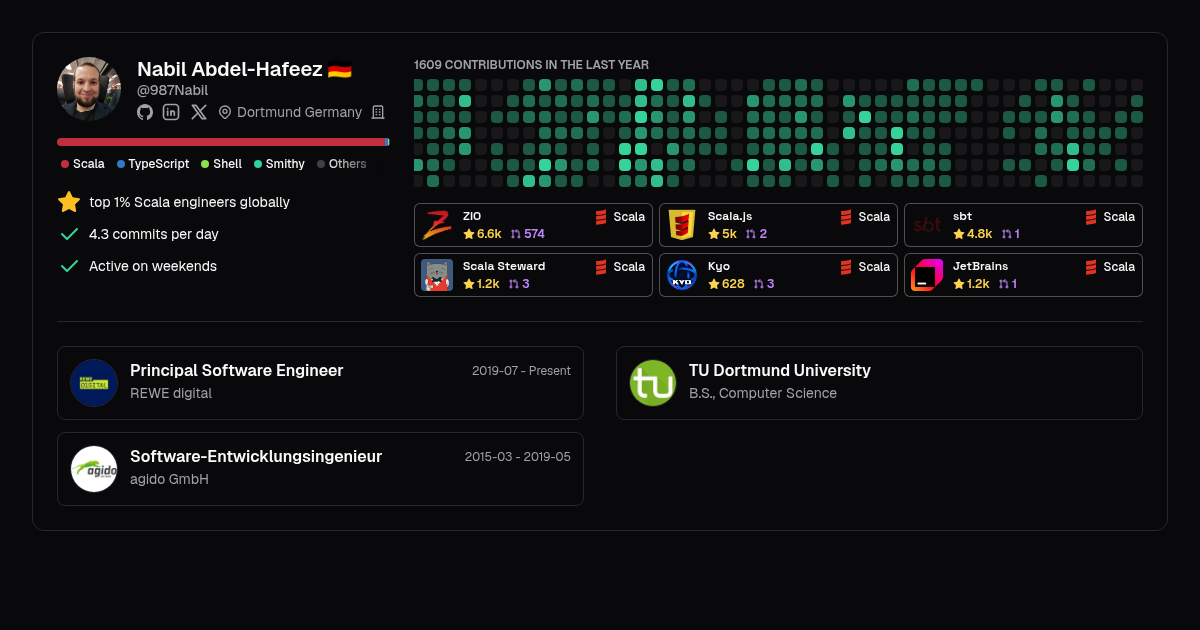Click the Scala Steward logo
The image size is (1200, 630).
437,275
